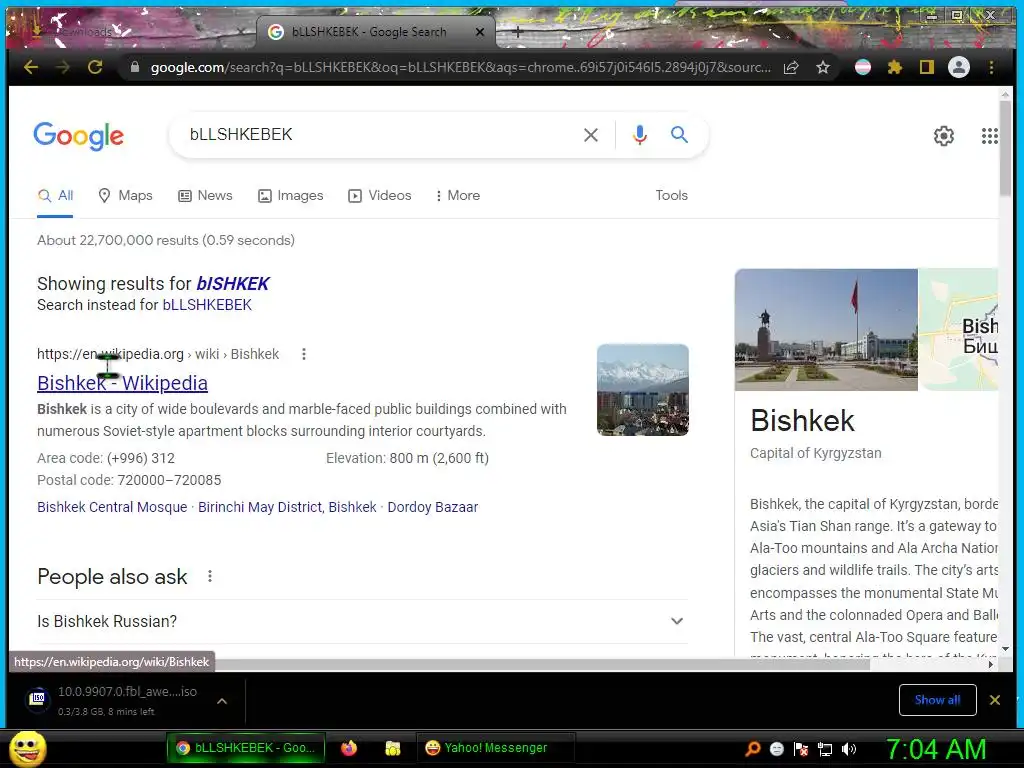Open options dots beside Wikipedia result
Viewport: 1024px width, 768px height.
tap(304, 354)
